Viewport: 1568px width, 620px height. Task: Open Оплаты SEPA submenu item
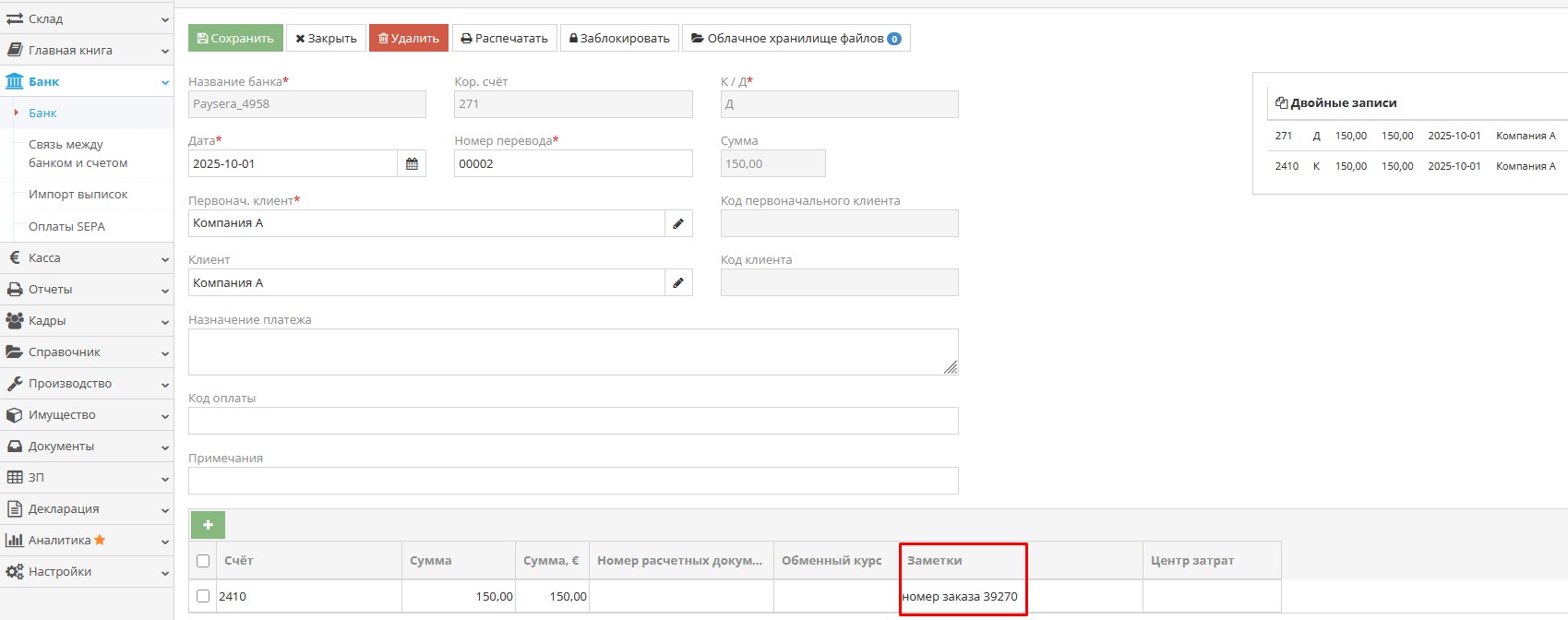coord(66,227)
